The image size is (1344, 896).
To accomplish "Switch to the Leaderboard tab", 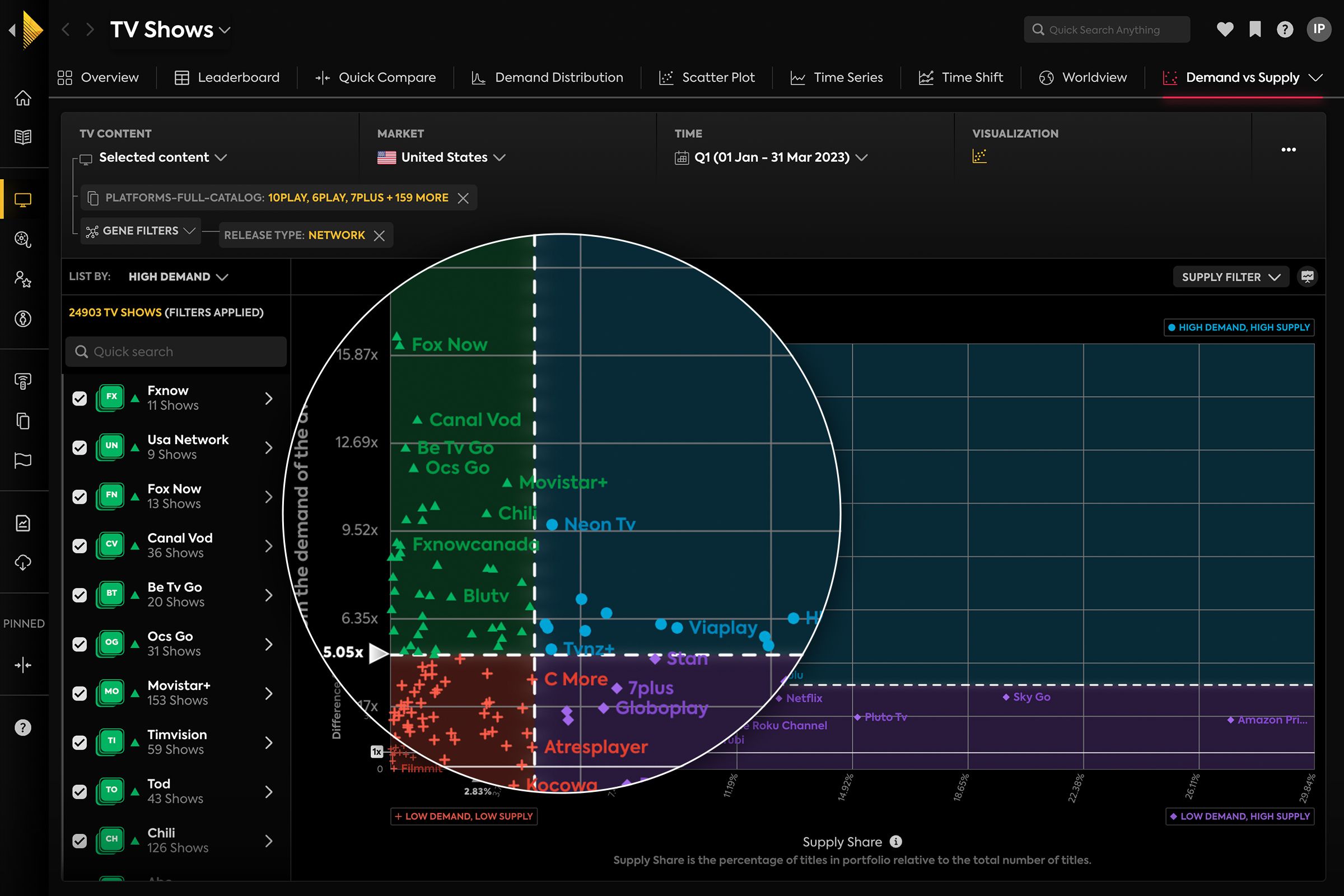I will (227, 78).
